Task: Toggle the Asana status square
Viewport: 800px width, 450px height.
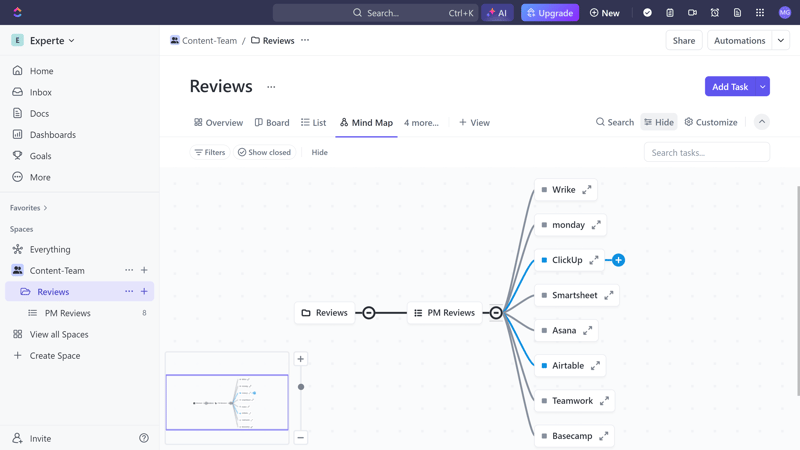Action: (544, 331)
